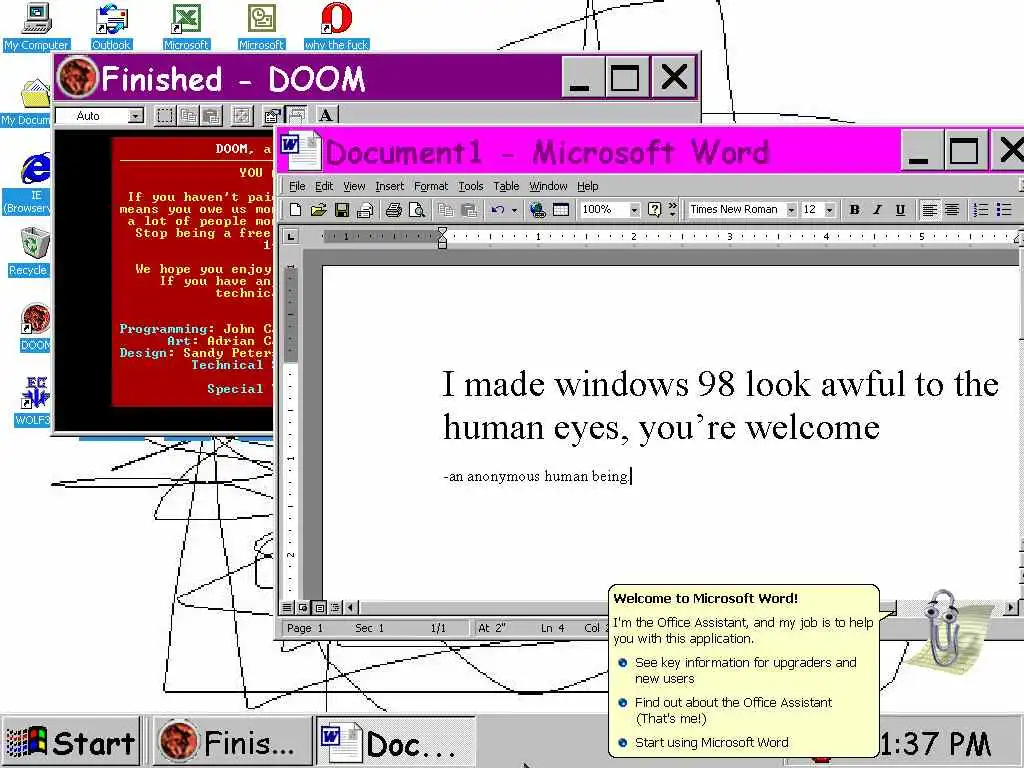Toggle Underline formatting
The width and height of the screenshot is (1024, 768).
click(x=901, y=210)
